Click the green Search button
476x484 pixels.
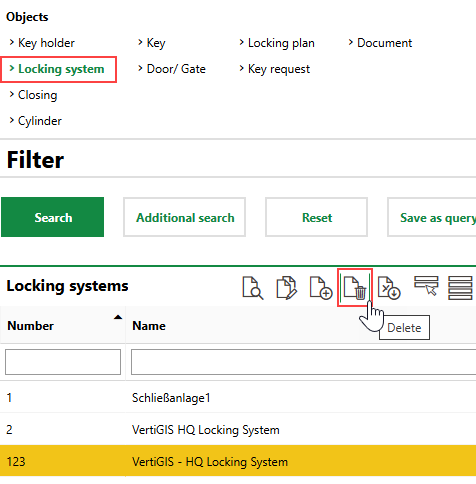[x=53, y=217]
